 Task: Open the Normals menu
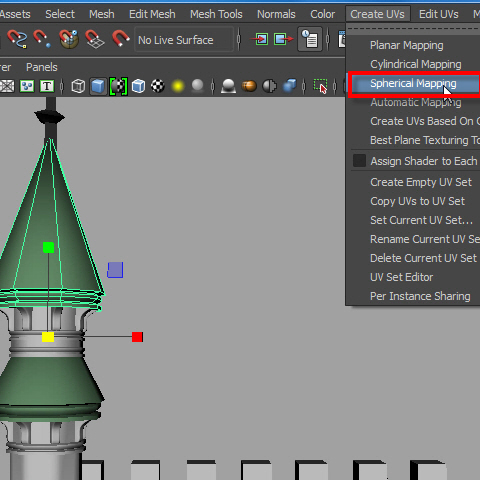point(276,14)
